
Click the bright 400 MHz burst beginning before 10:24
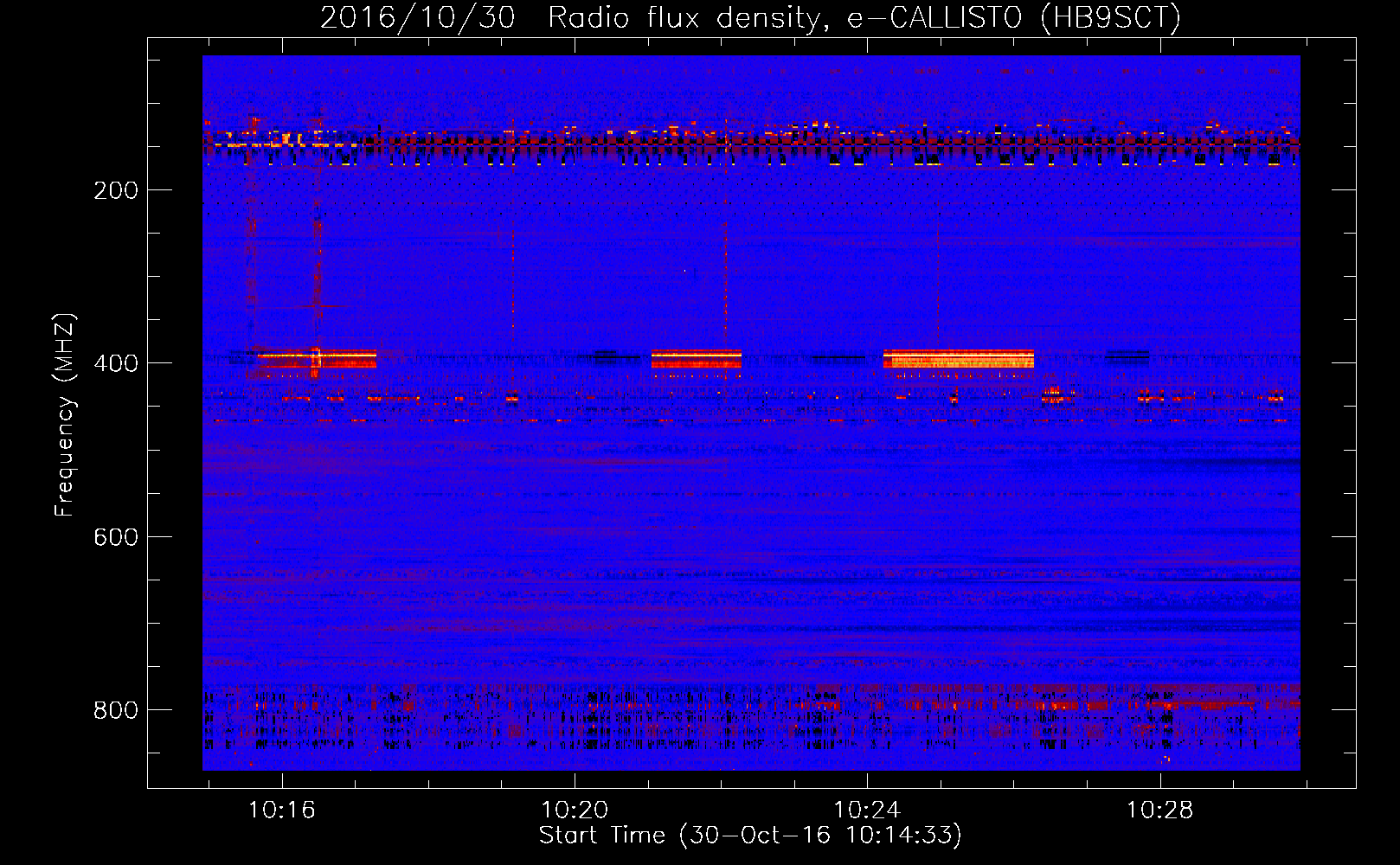click(x=959, y=359)
